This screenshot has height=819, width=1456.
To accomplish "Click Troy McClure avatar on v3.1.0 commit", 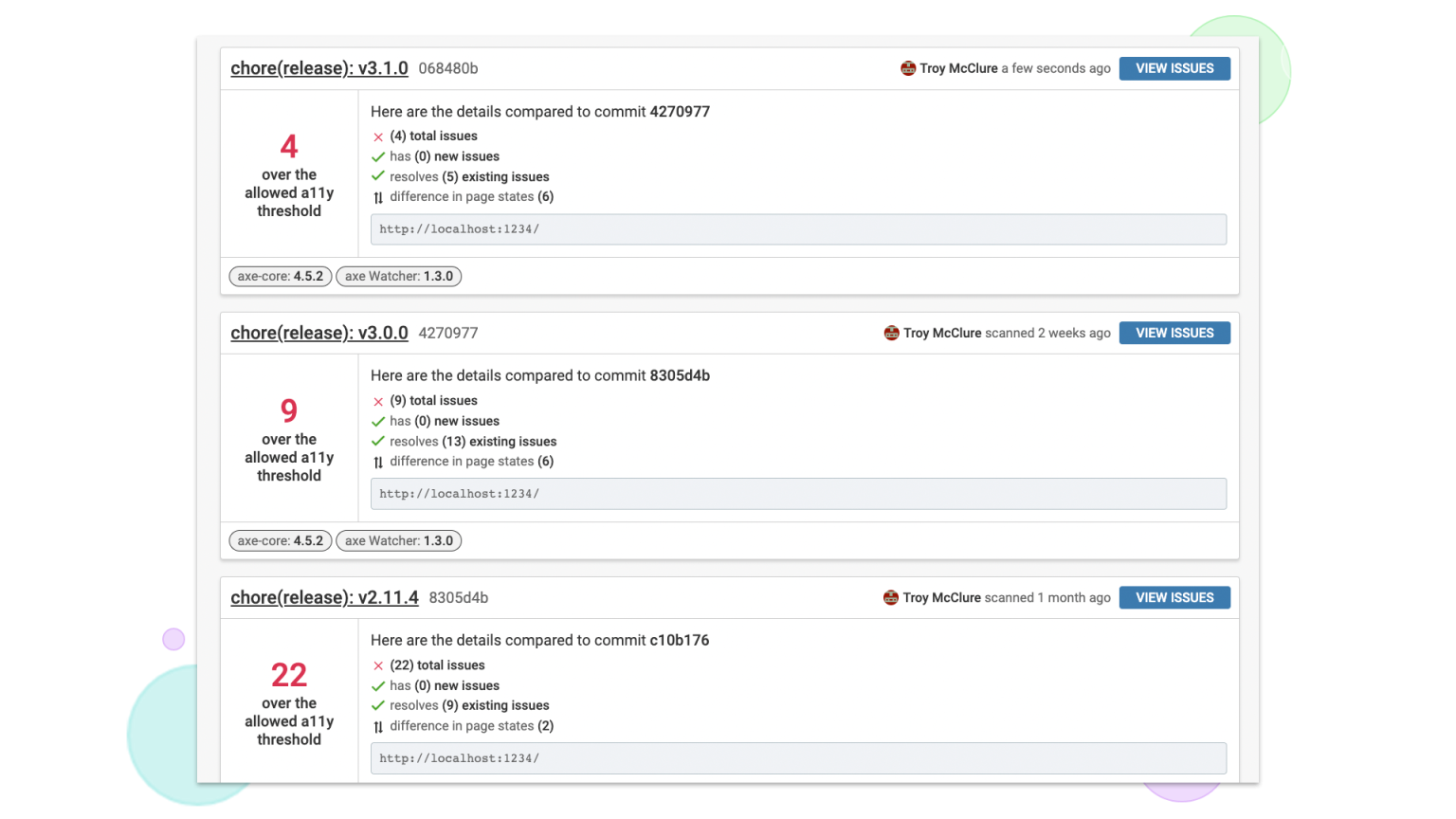I will 908,68.
